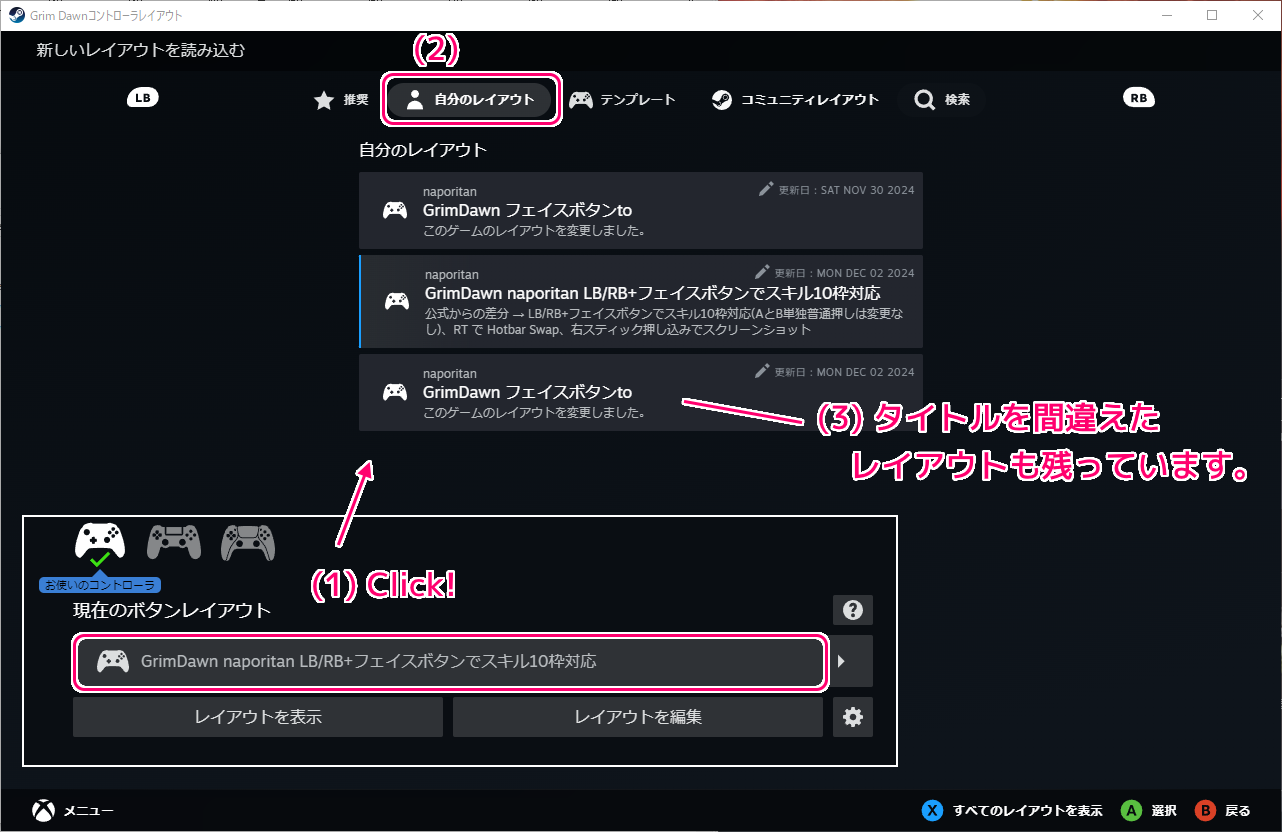
Task: Click the レイアウトを表示 button
Action: tap(258, 717)
